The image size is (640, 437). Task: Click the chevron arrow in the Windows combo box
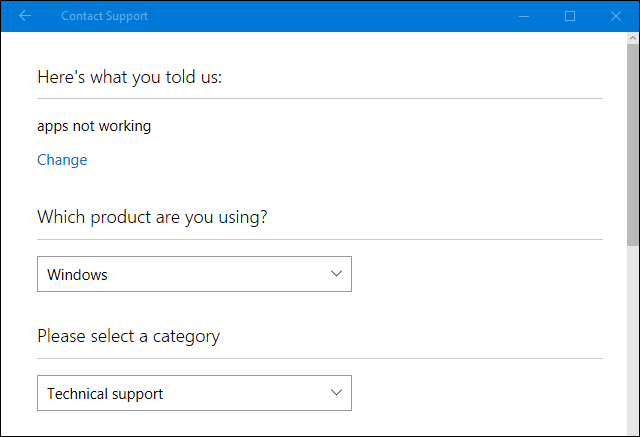click(336, 274)
